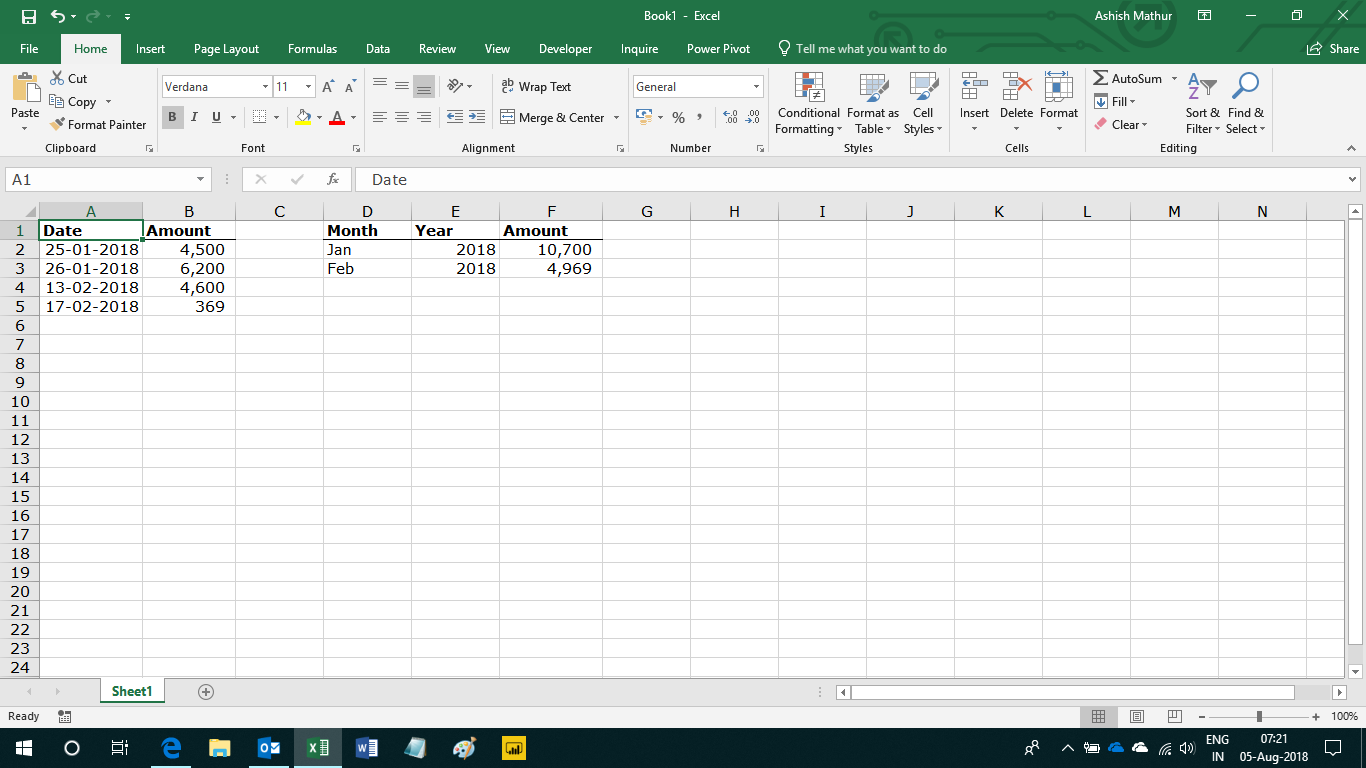Expand the Name Box dropdown arrow
Screen dimensions: 1366x768
pos(201,180)
